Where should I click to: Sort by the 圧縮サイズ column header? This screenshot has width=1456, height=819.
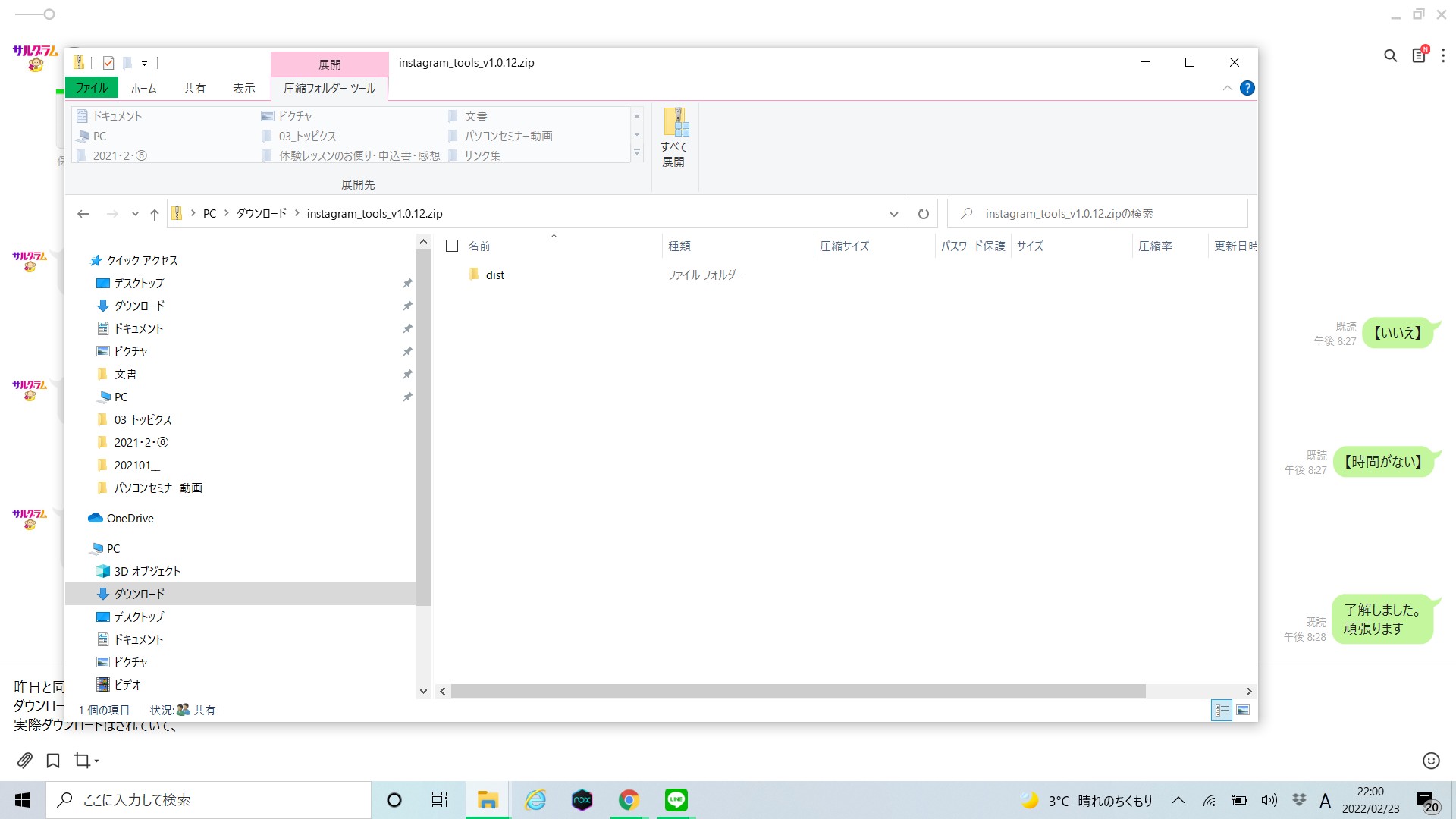pos(844,246)
